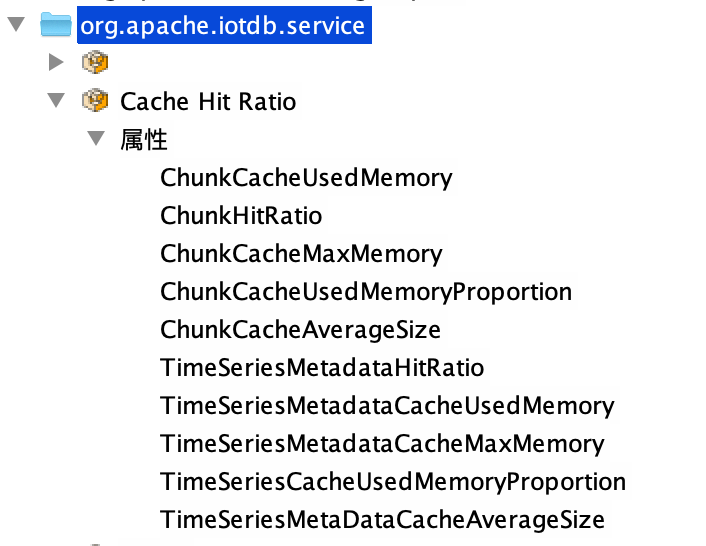Open the ChunkHitRatio attribute
The width and height of the screenshot is (706, 546).
(241, 216)
